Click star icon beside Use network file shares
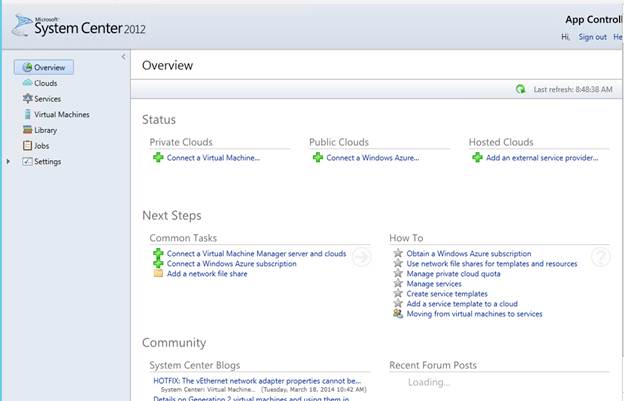The width and height of the screenshot is (624, 401). tap(398, 263)
